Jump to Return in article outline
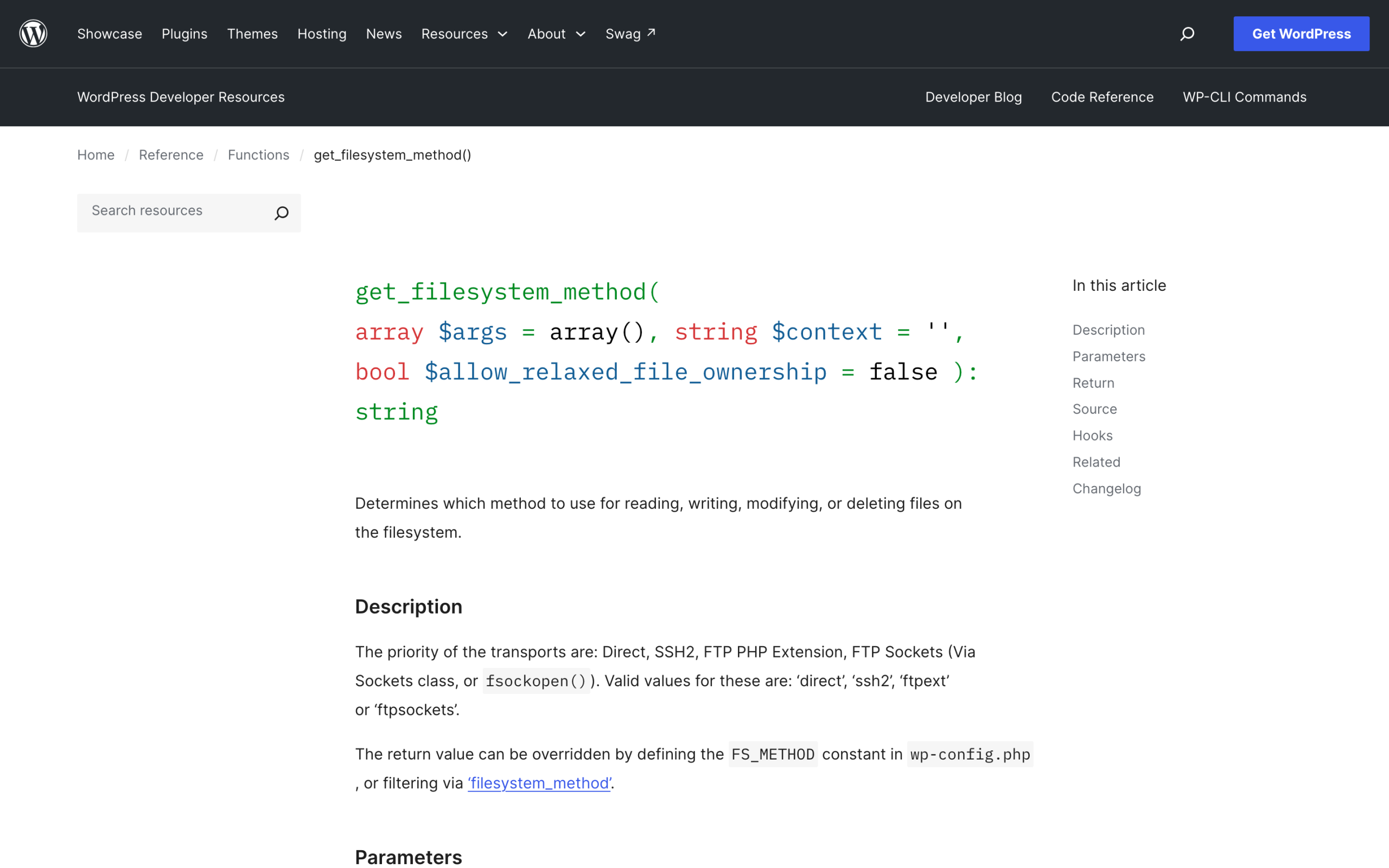The height and width of the screenshot is (868, 1389). coord(1093,383)
